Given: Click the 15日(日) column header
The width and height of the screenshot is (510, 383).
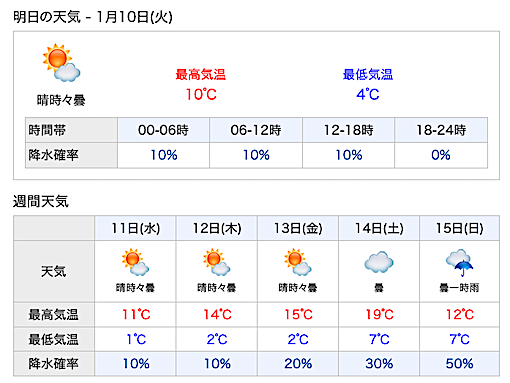Looking at the screenshot, I should click(x=459, y=228).
